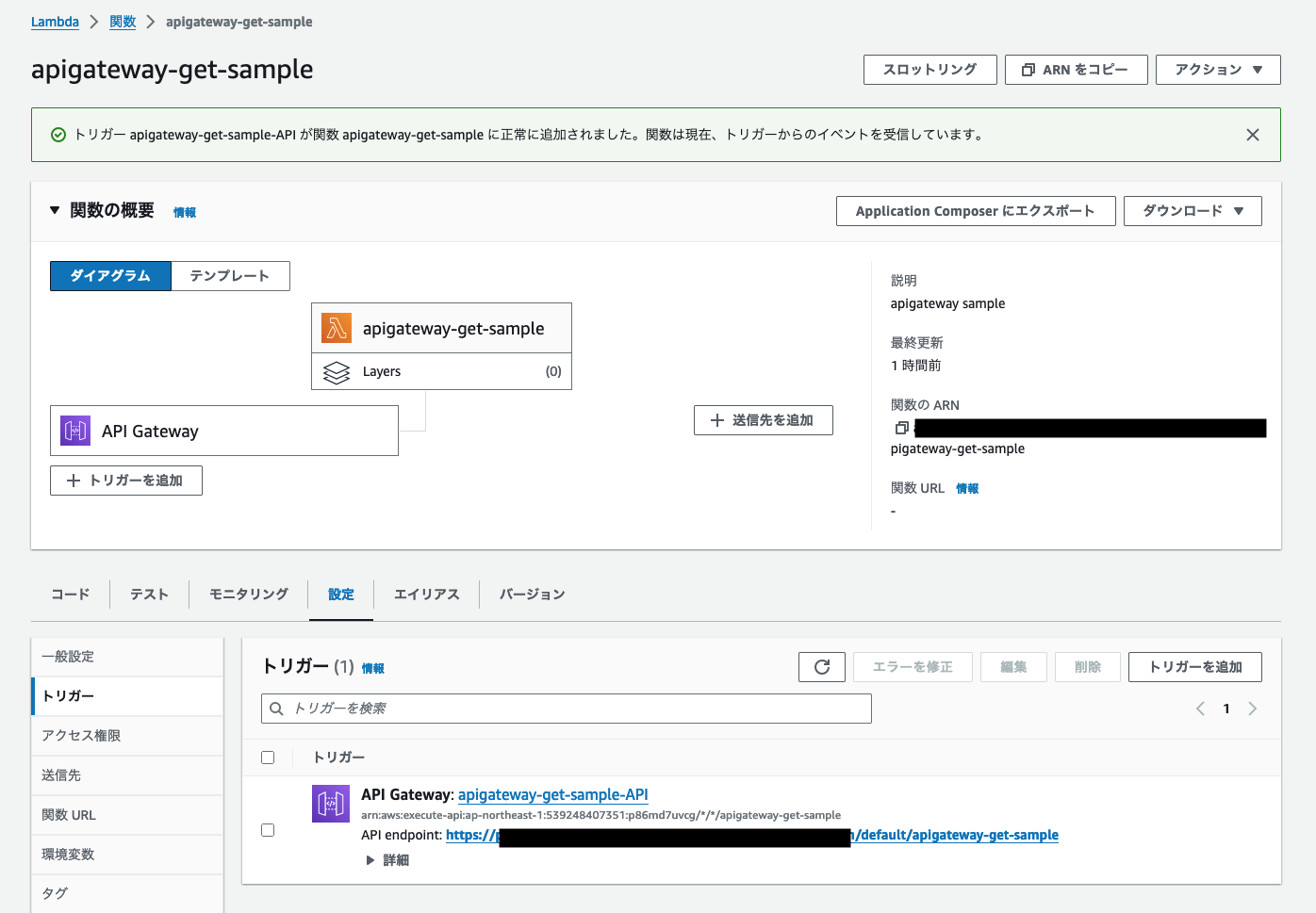
Task: Click the Lambda function icon in diagram
Action: pyautogui.click(x=337, y=328)
